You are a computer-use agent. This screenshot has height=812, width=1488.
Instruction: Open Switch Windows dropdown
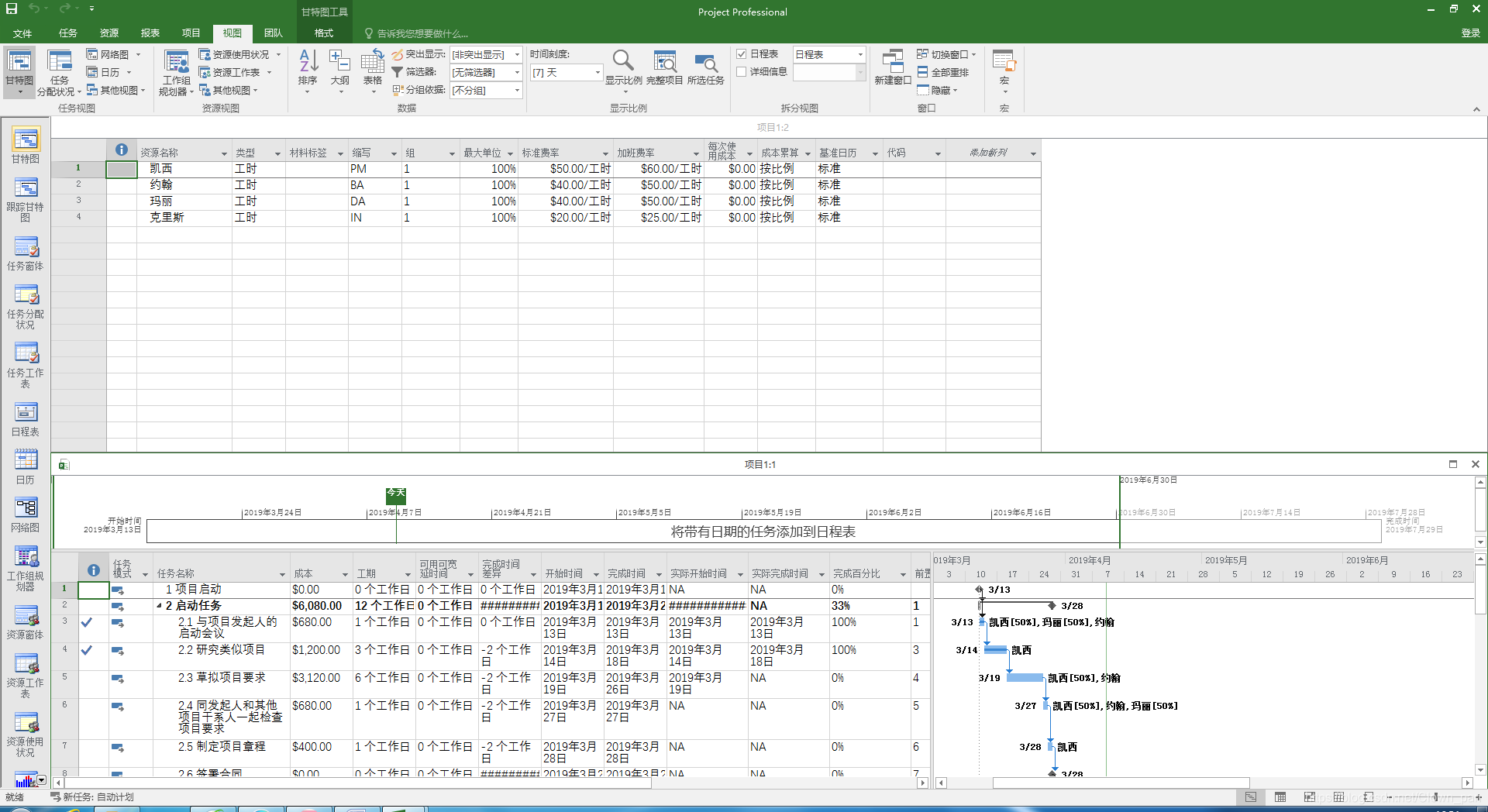(947, 54)
